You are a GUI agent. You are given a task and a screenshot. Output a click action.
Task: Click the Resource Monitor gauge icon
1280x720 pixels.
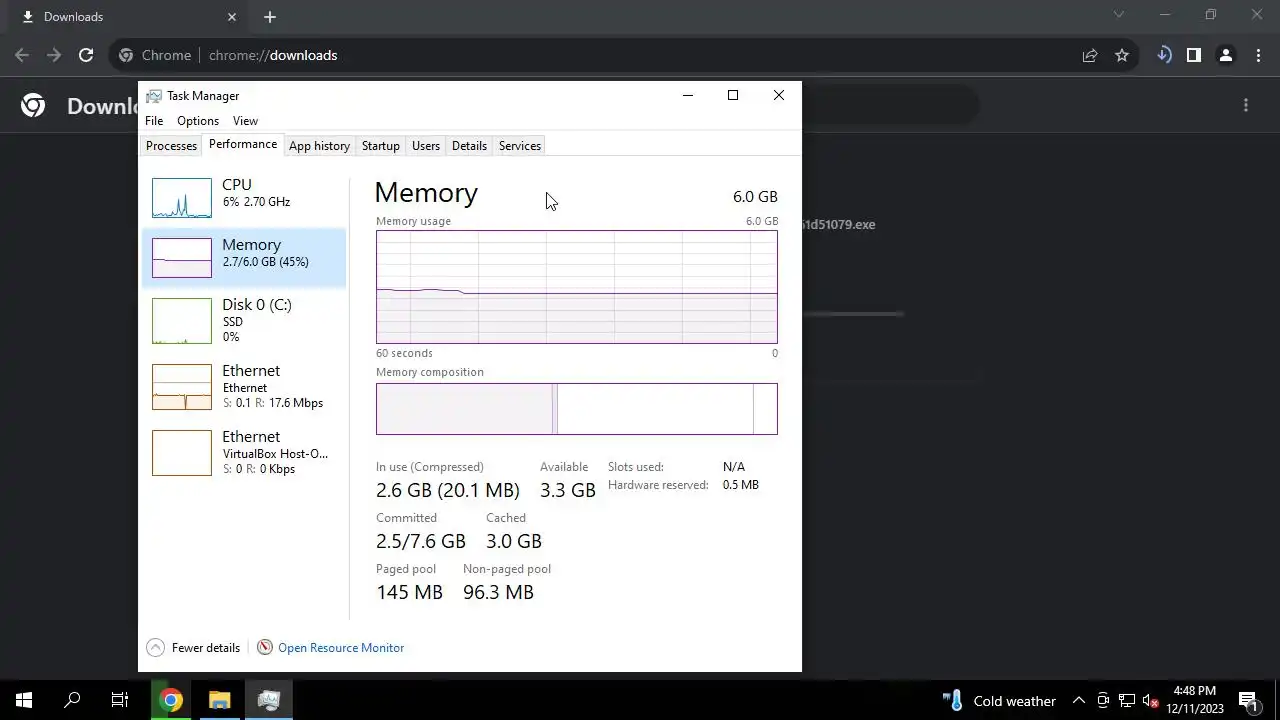click(x=265, y=647)
